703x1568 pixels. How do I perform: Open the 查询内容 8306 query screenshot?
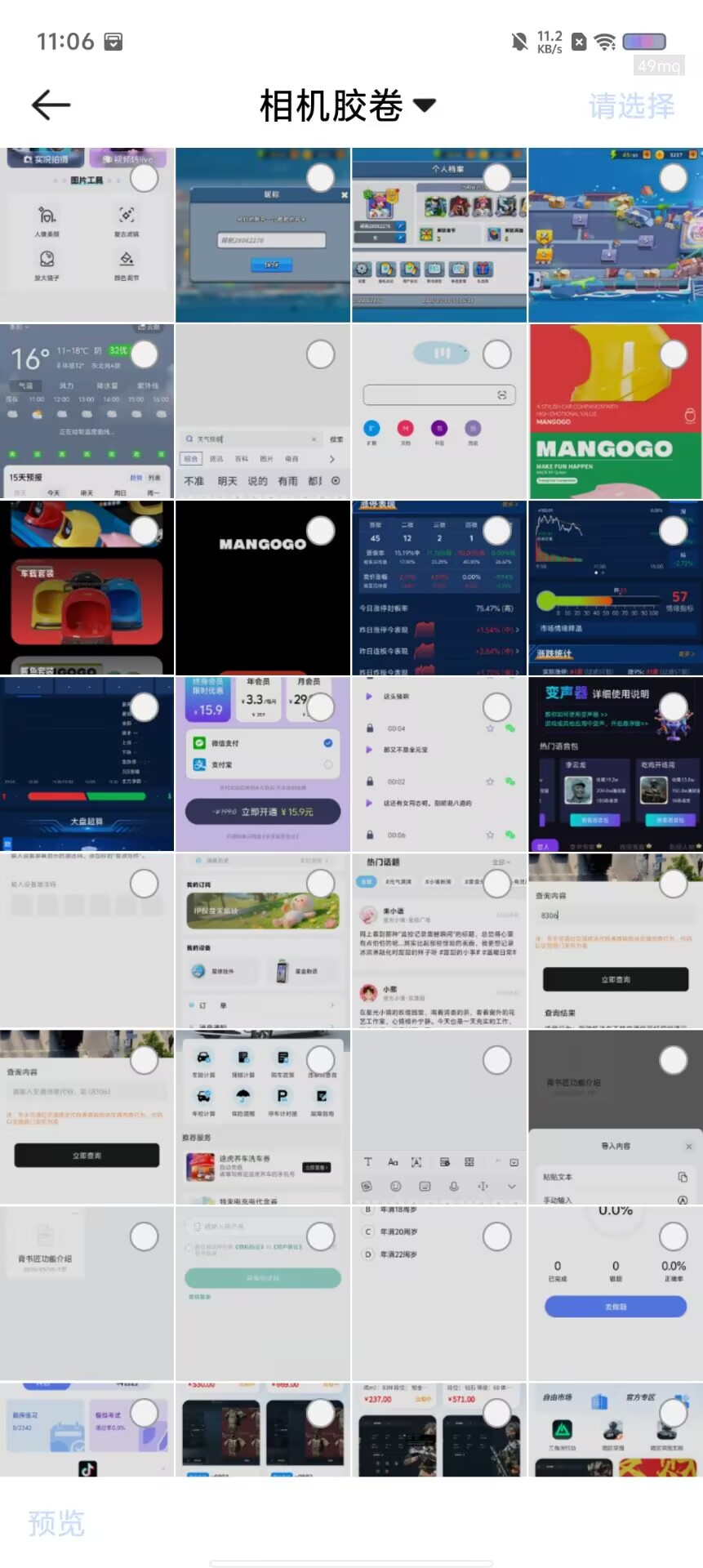[616, 941]
